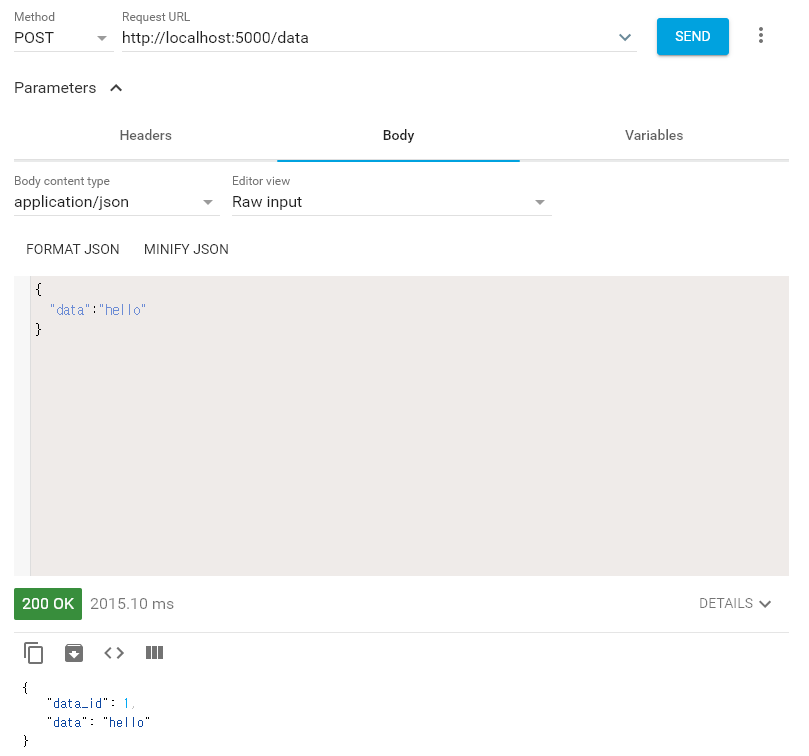
Task: Click the 200 OK status badge
Action: (48, 603)
